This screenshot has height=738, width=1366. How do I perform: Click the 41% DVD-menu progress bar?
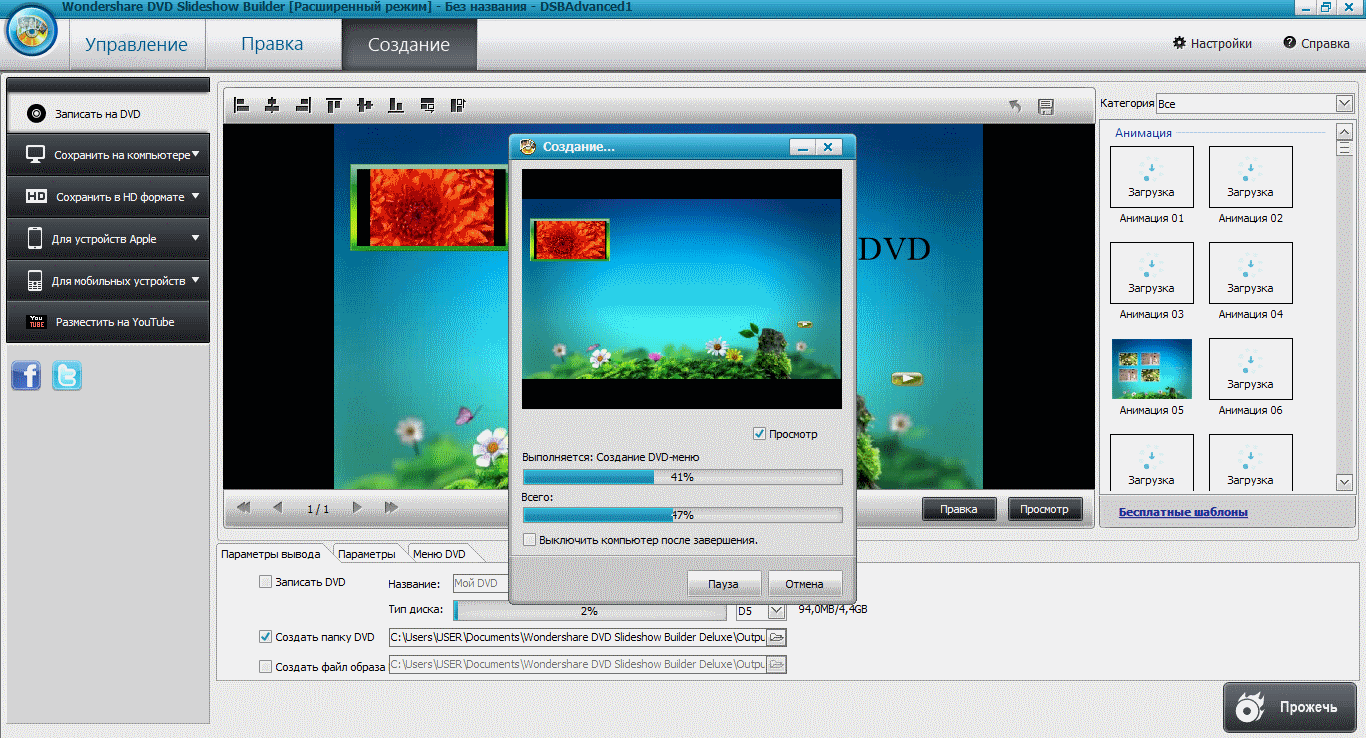pyautogui.click(x=682, y=477)
